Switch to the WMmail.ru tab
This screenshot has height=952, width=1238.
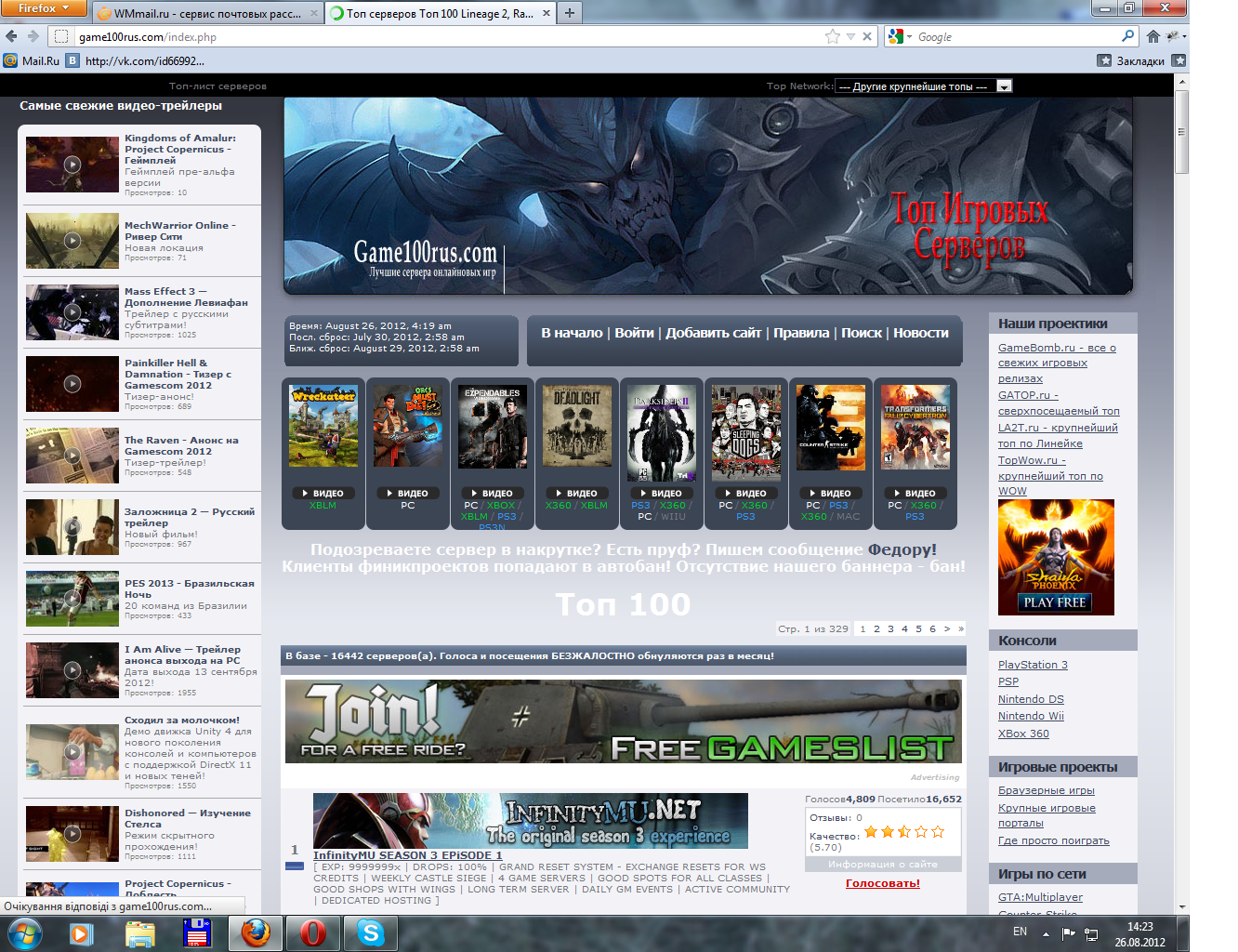click(206, 13)
